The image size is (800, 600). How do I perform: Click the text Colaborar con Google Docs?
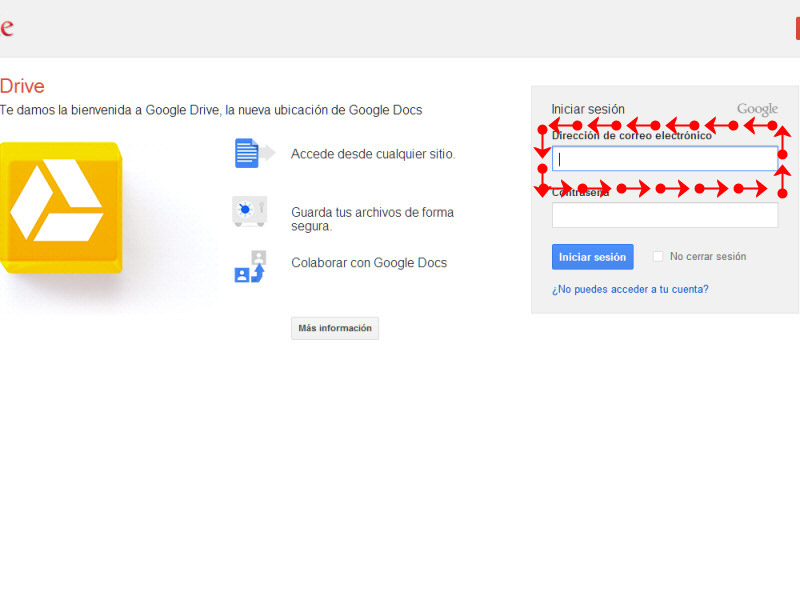(369, 263)
